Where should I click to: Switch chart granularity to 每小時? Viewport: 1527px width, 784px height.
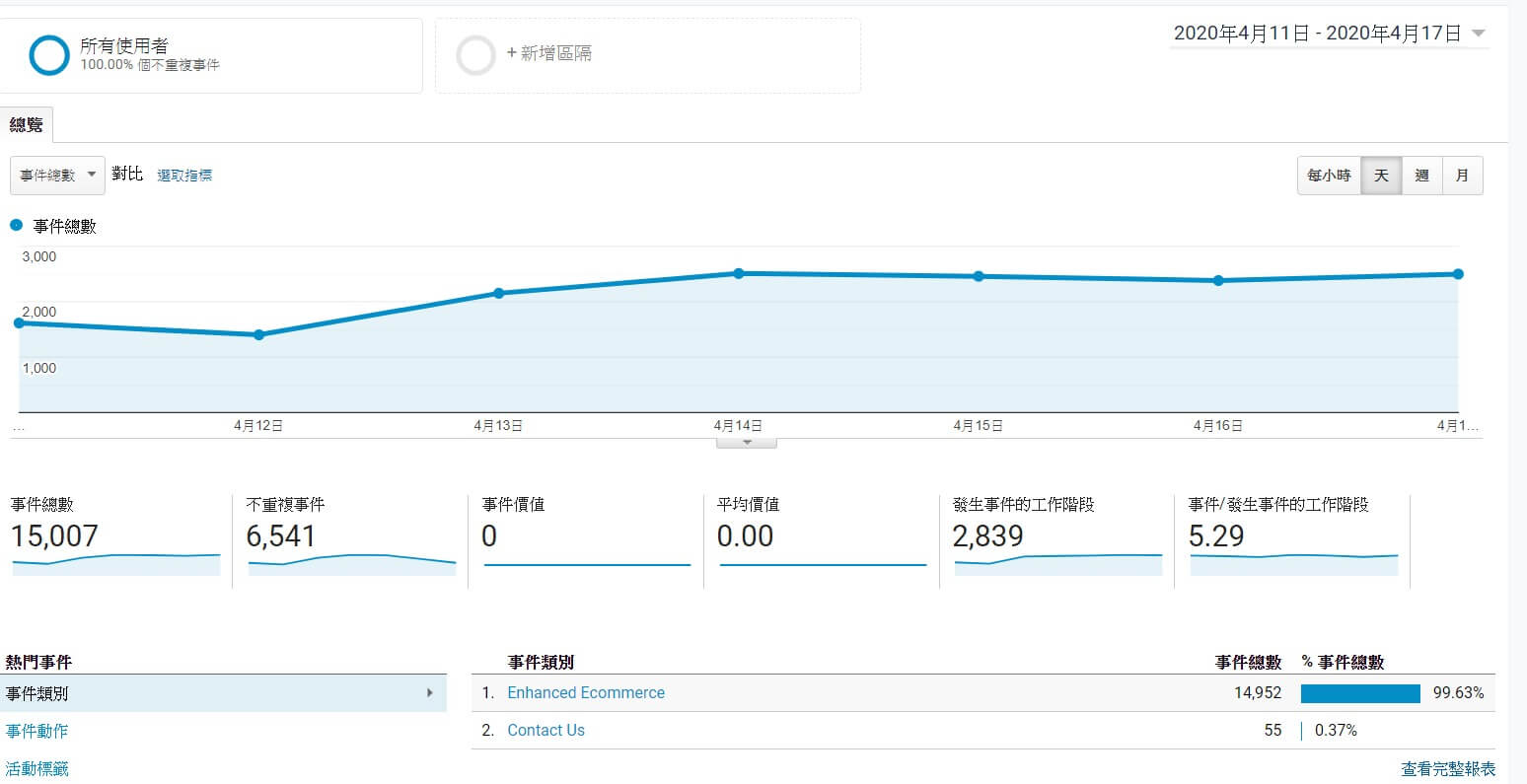(x=1328, y=176)
